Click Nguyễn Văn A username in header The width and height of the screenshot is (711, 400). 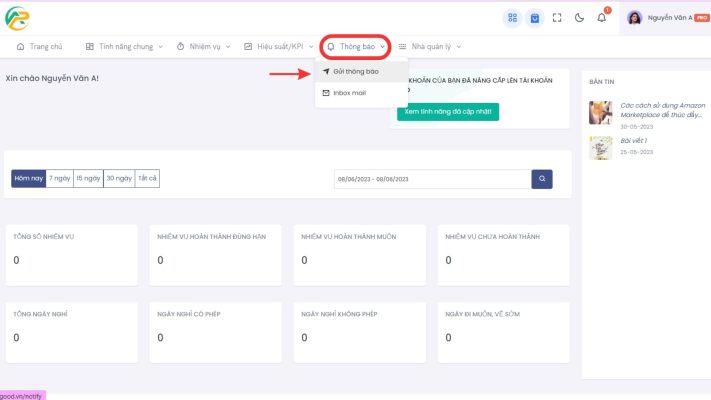[670, 18]
